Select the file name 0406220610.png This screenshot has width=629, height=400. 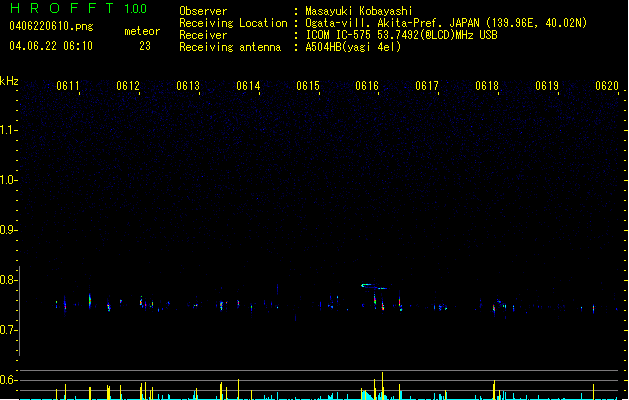[51, 26]
